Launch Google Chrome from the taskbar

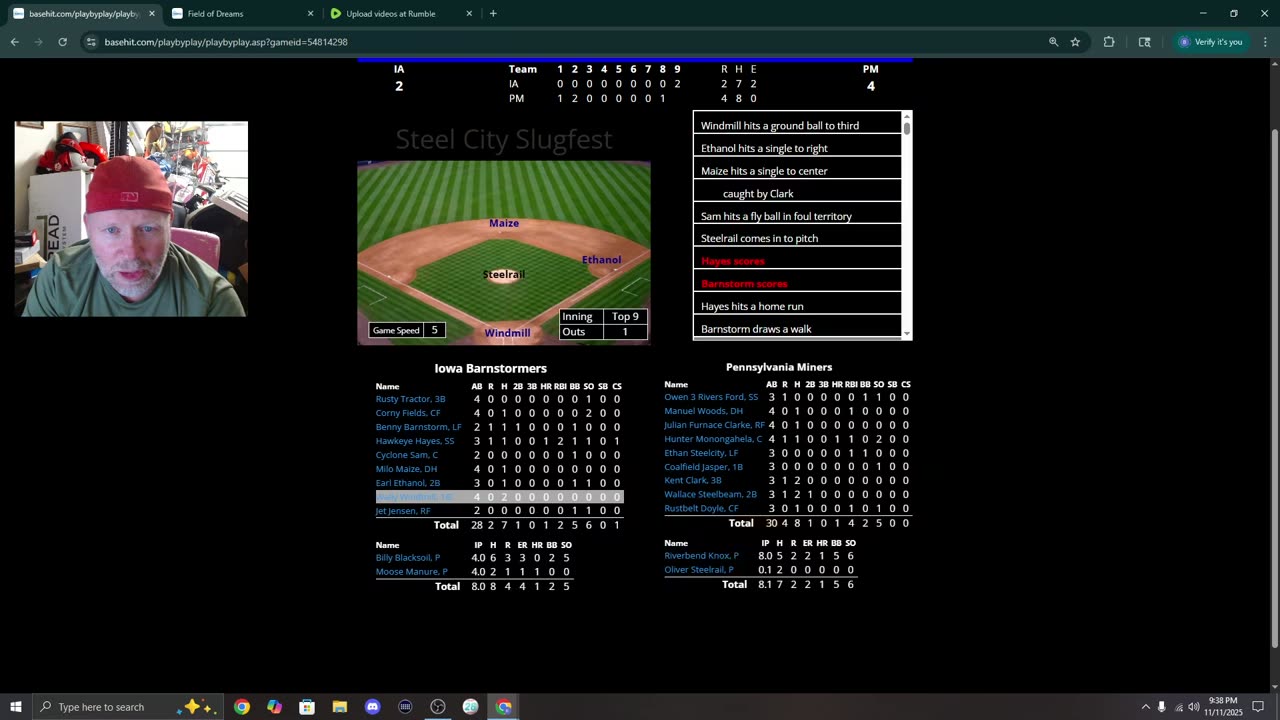[x=242, y=707]
